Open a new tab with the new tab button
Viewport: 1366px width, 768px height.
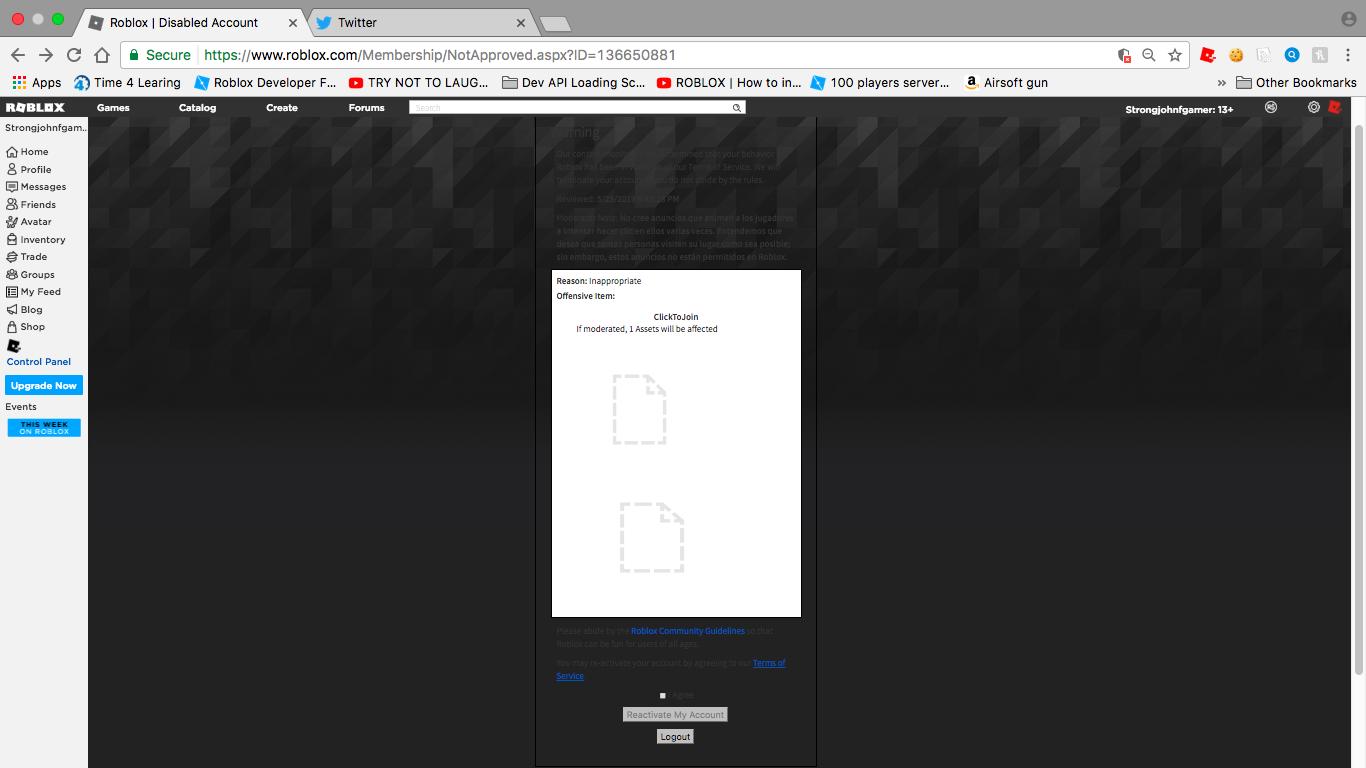[x=554, y=24]
